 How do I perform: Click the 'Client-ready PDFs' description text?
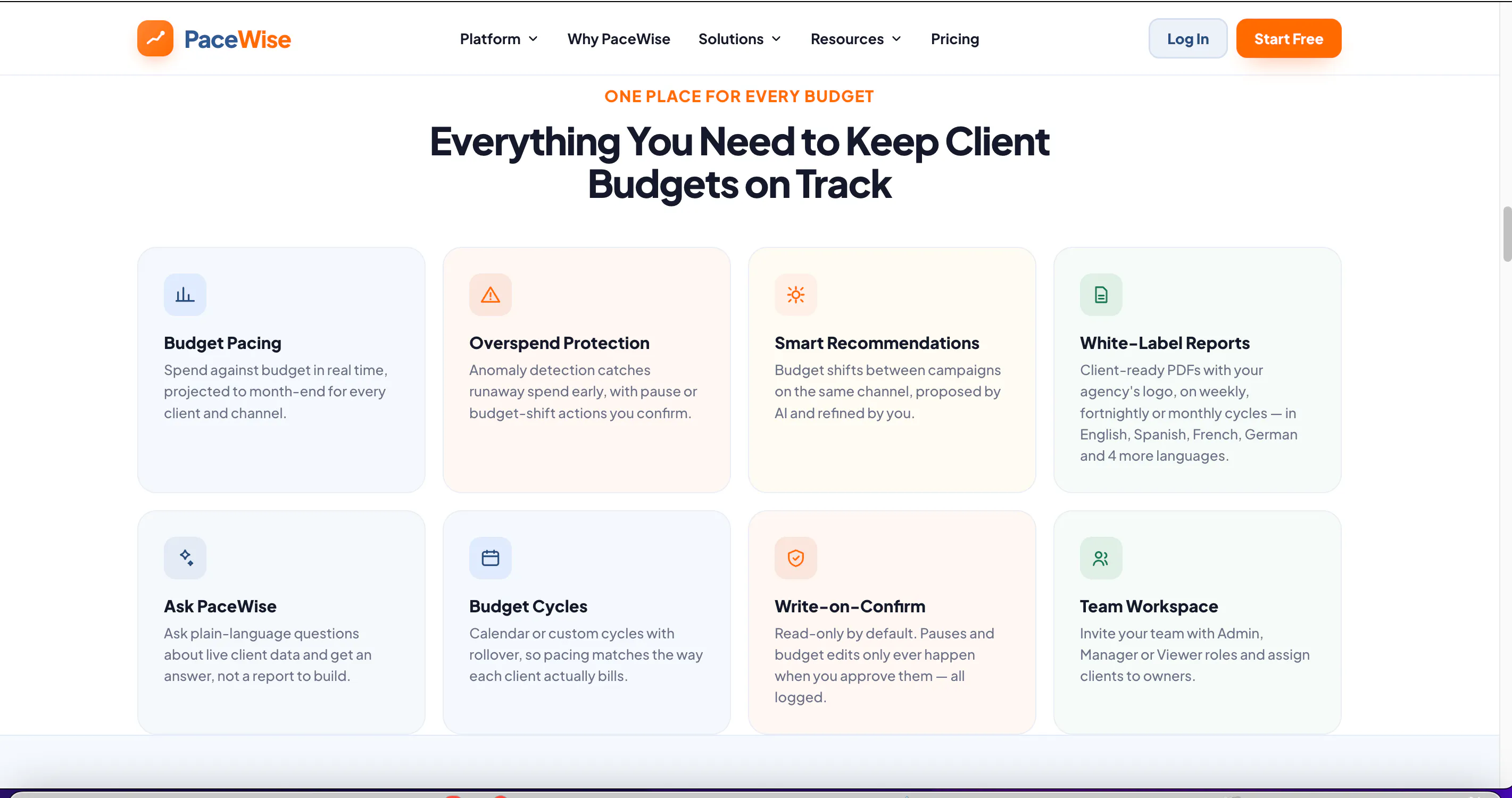[x=1189, y=412]
